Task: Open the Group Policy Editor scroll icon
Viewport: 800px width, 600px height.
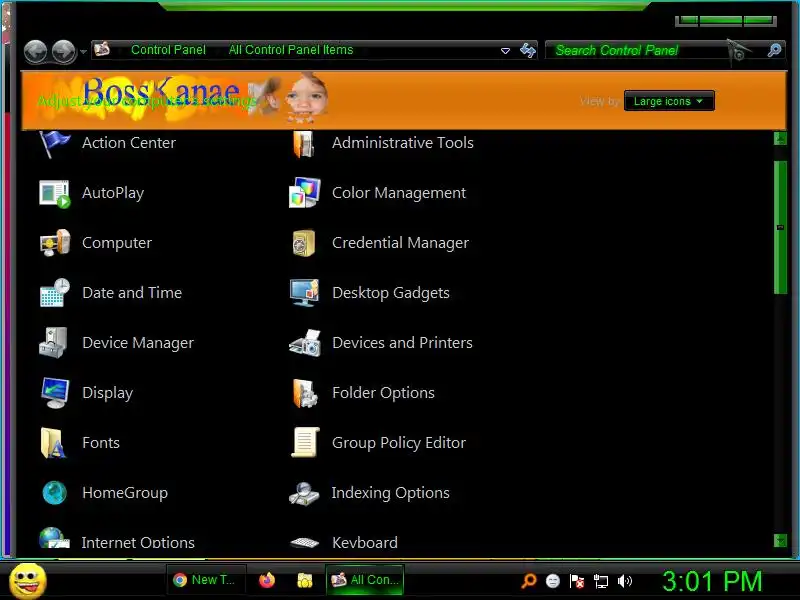Action: [305, 442]
